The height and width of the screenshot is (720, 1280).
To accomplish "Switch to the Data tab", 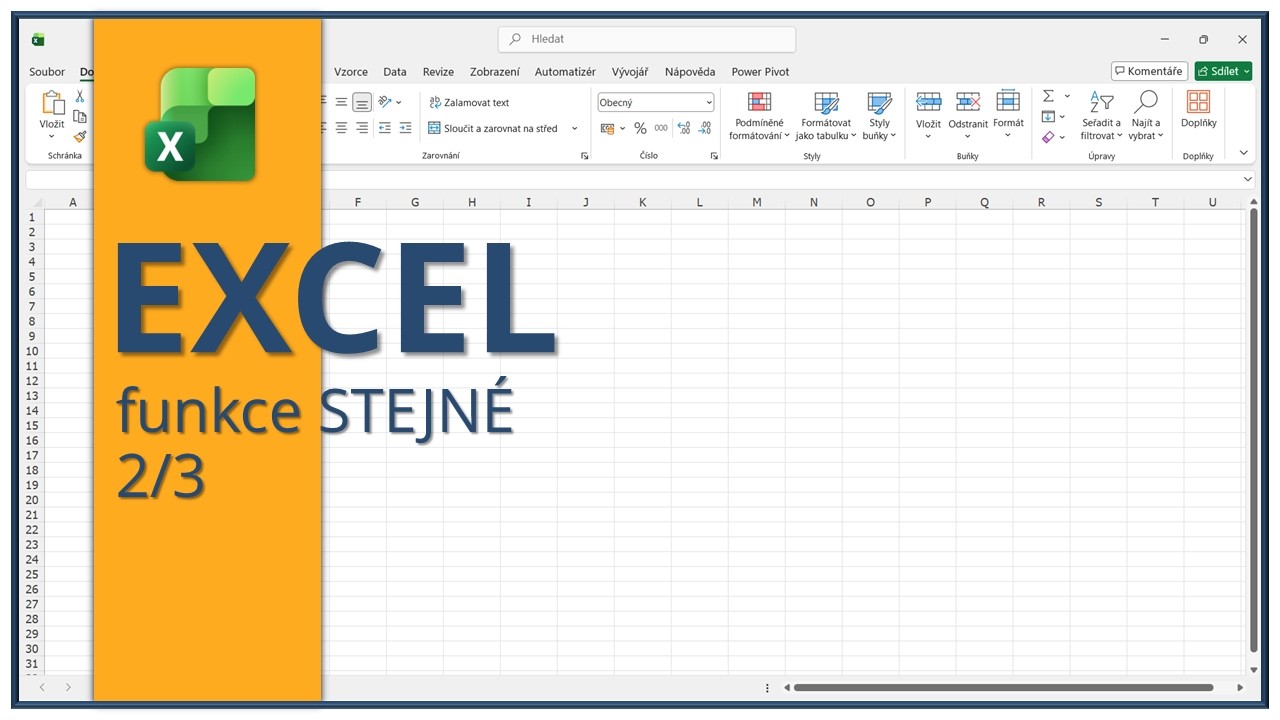I will (x=395, y=72).
